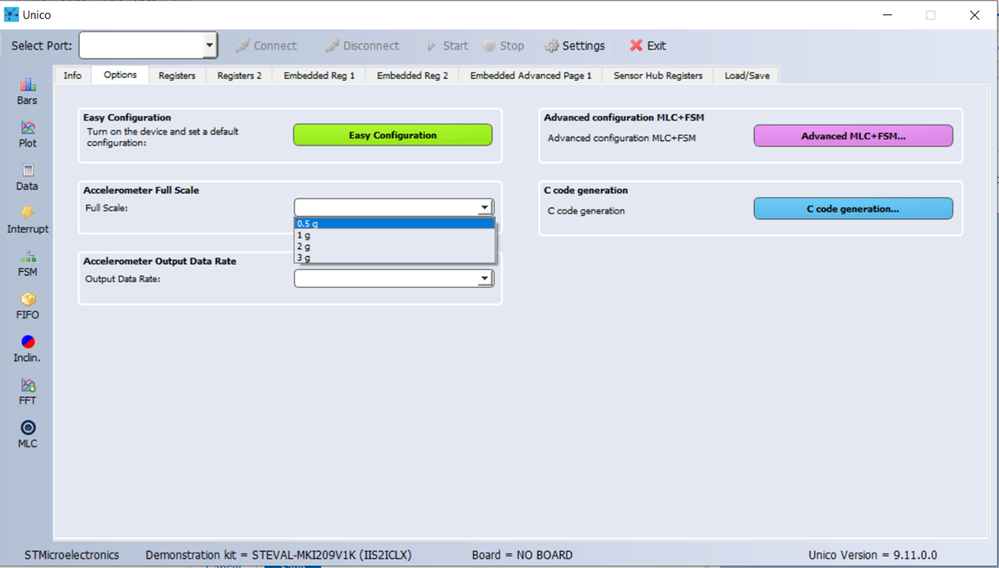Switch to the Embedded Reg 1 tab

319,75
